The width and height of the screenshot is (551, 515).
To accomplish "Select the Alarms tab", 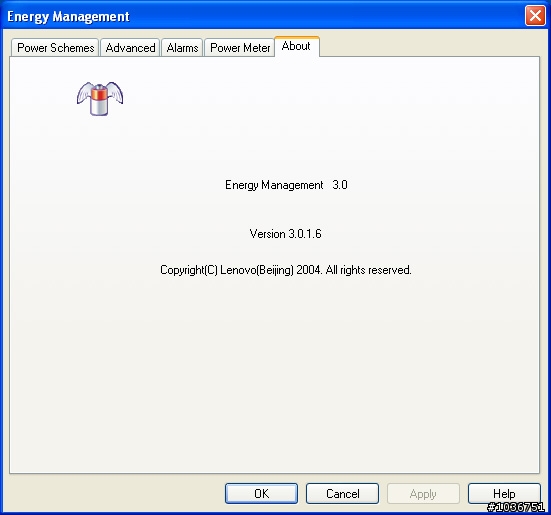I will click(182, 48).
